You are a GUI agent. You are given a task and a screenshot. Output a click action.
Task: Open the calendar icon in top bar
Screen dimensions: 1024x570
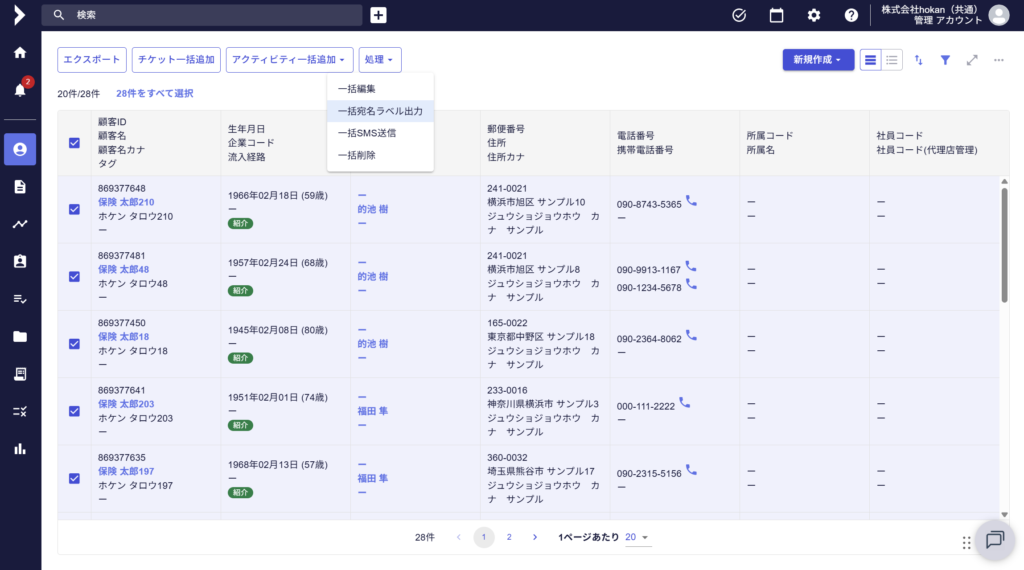776,15
